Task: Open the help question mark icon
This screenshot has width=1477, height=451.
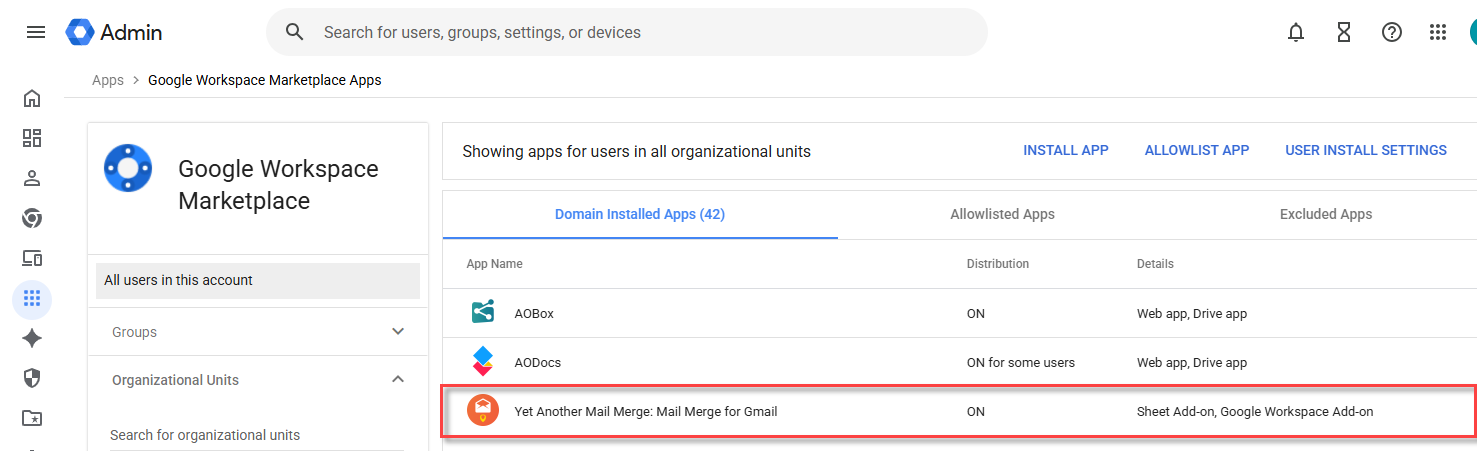Action: [1392, 32]
